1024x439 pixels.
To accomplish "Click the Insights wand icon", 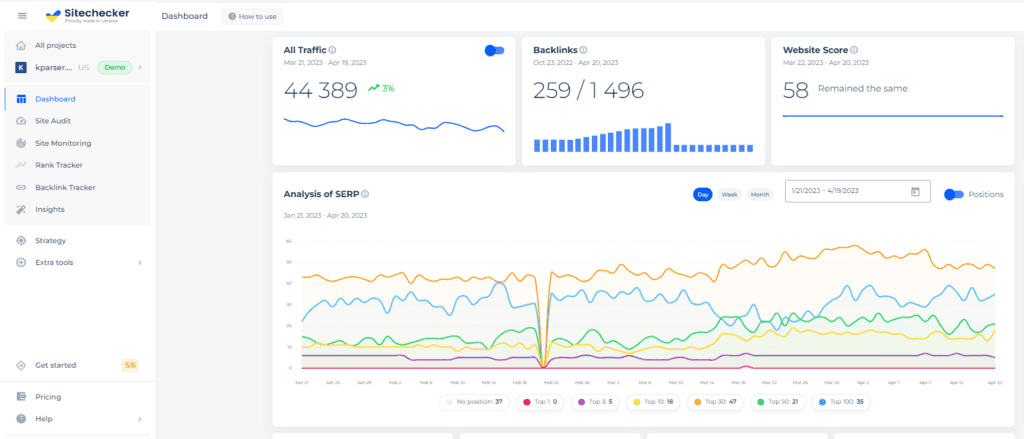I will point(21,210).
